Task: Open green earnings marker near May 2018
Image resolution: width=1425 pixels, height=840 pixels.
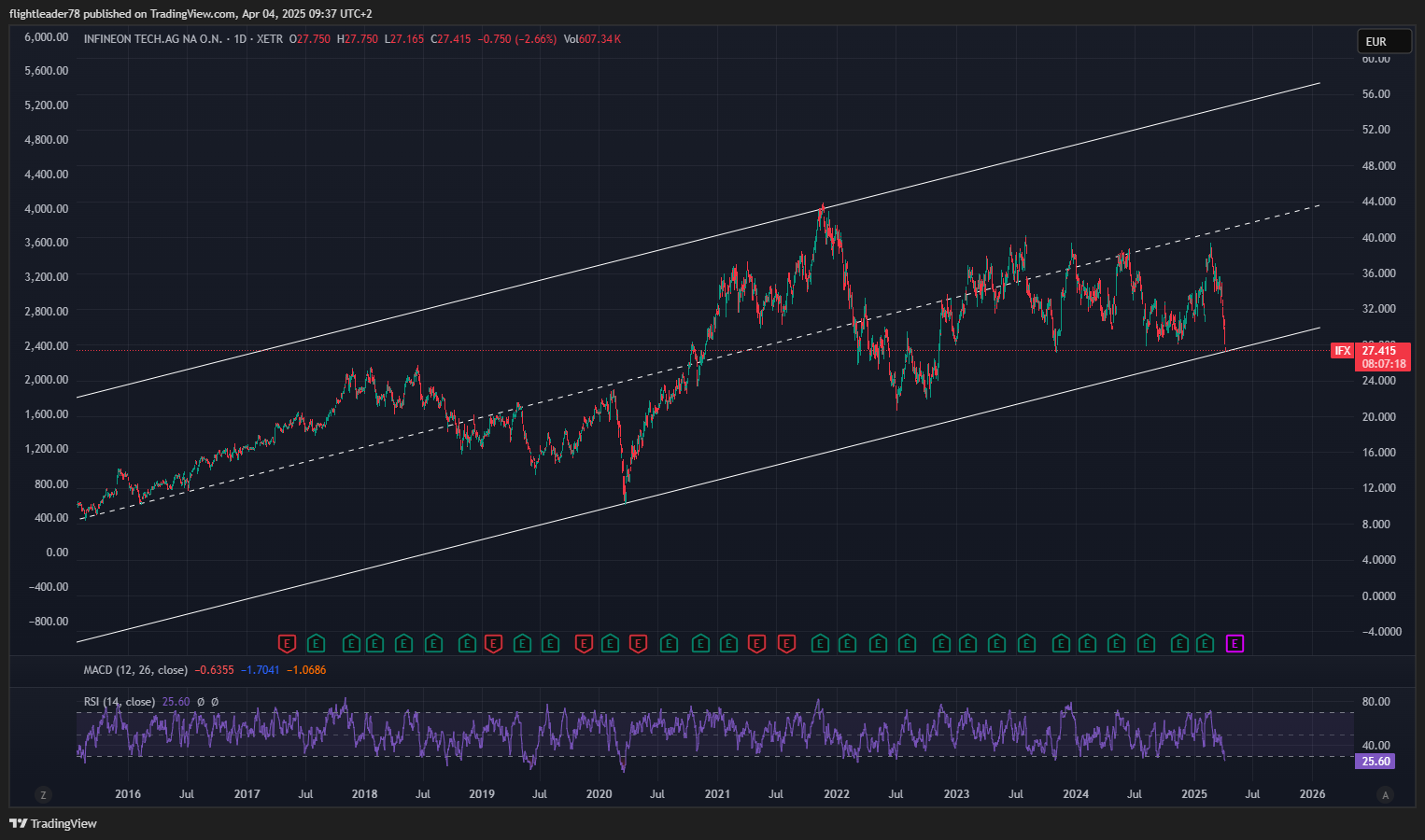Action: 403,643
